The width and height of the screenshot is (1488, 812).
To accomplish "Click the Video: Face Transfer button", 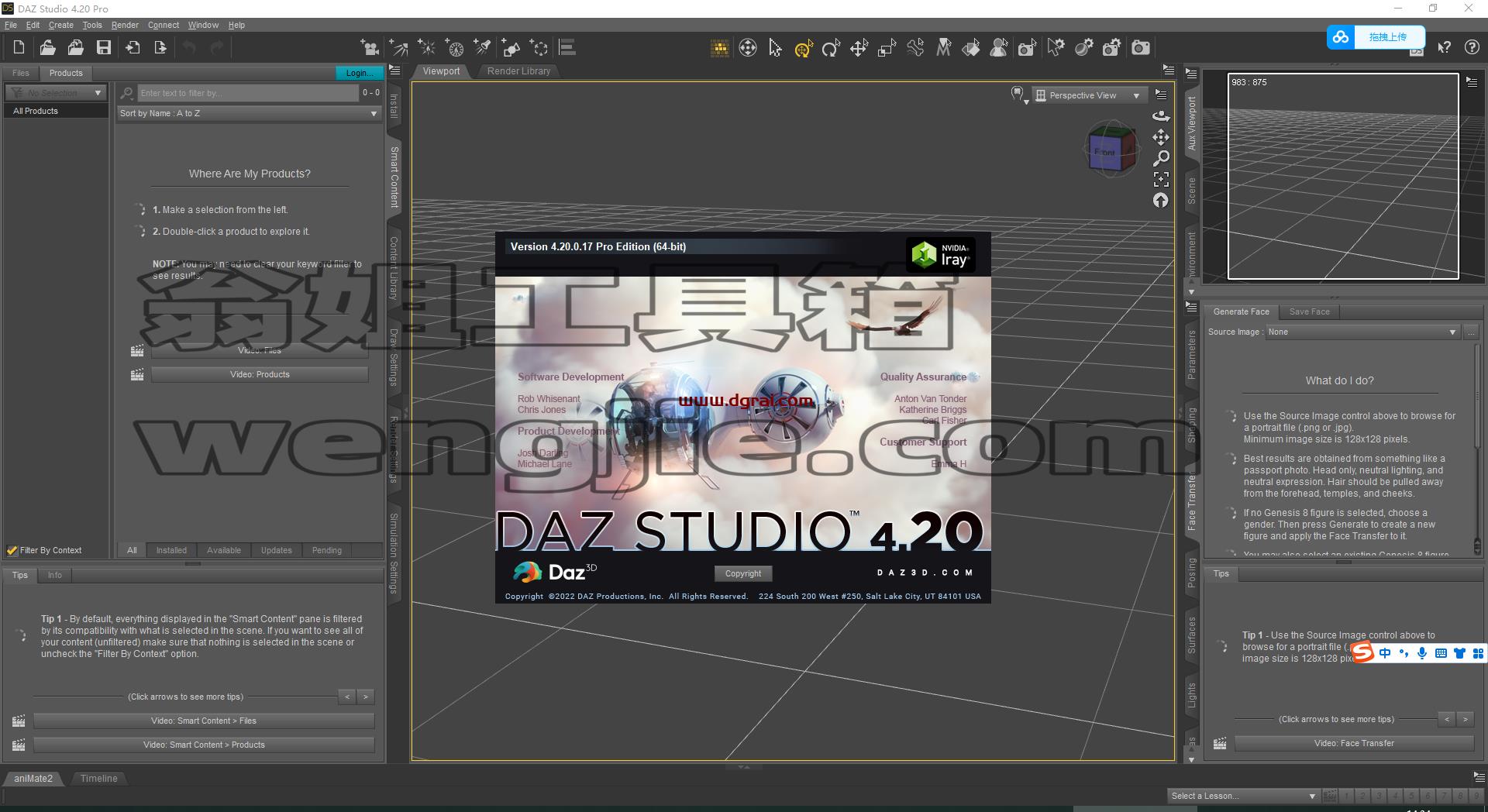I will [x=1354, y=743].
